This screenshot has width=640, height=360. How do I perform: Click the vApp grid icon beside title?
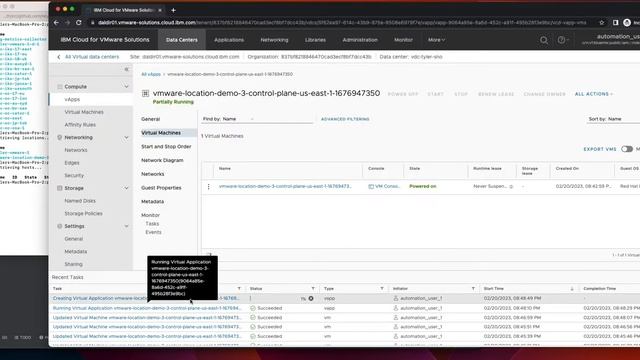click(145, 93)
